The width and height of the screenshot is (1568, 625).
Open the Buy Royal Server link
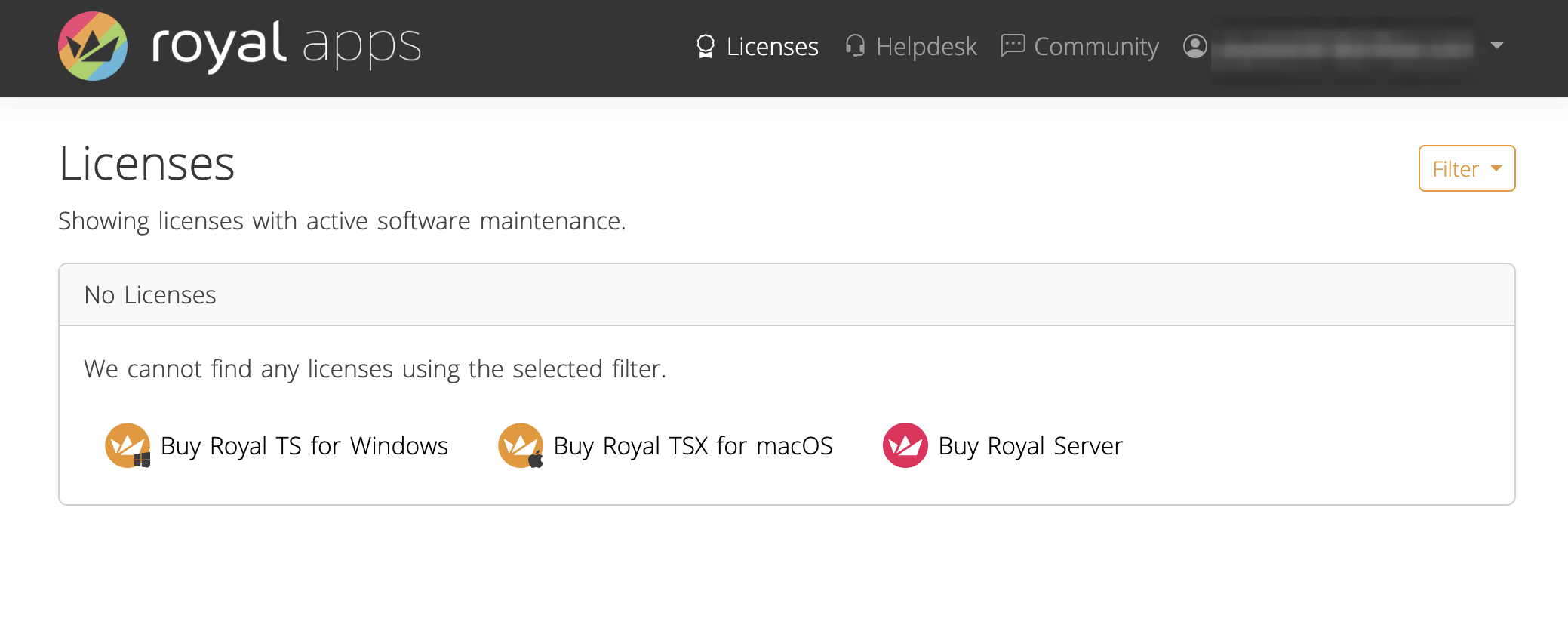[1030, 446]
